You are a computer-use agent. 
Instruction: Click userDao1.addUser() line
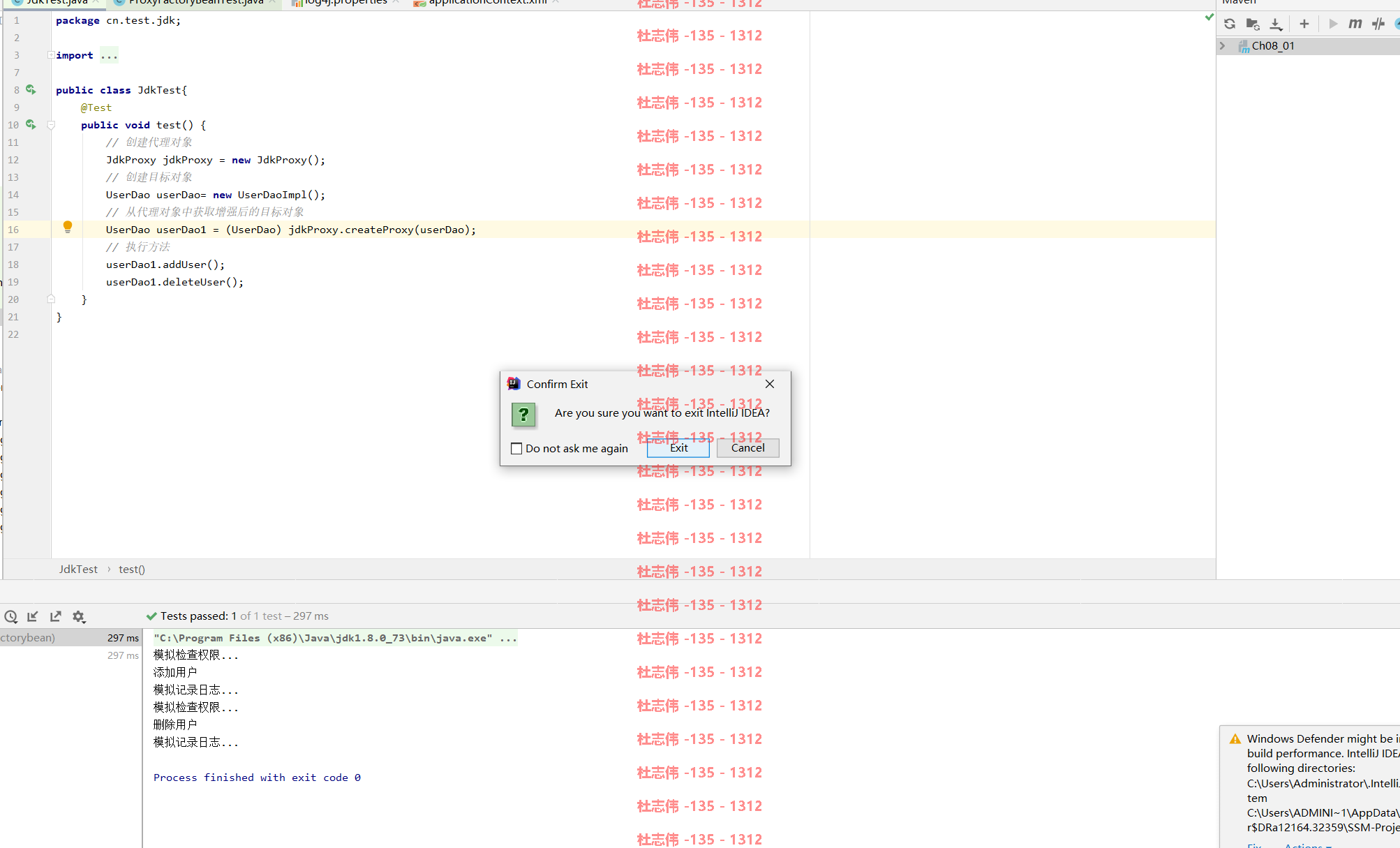tap(165, 265)
